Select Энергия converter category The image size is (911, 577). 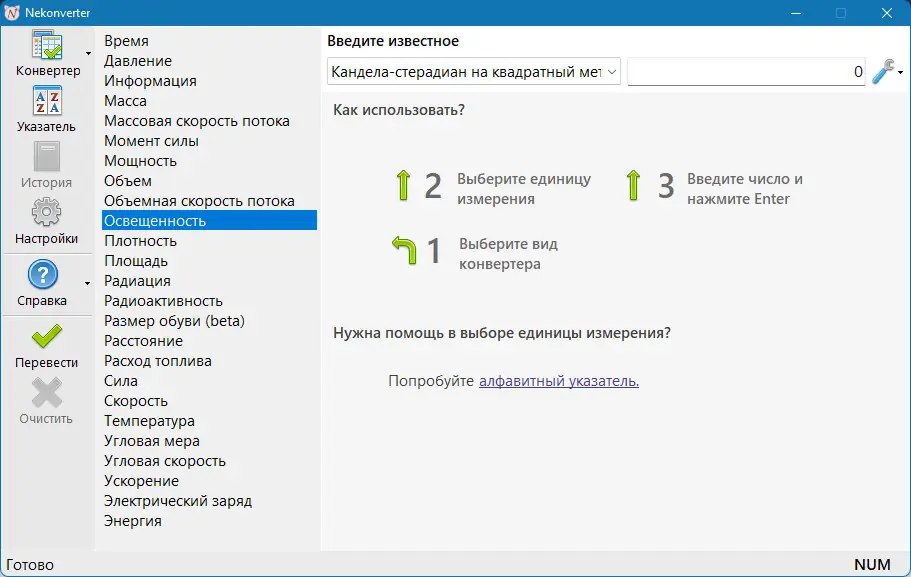(133, 521)
